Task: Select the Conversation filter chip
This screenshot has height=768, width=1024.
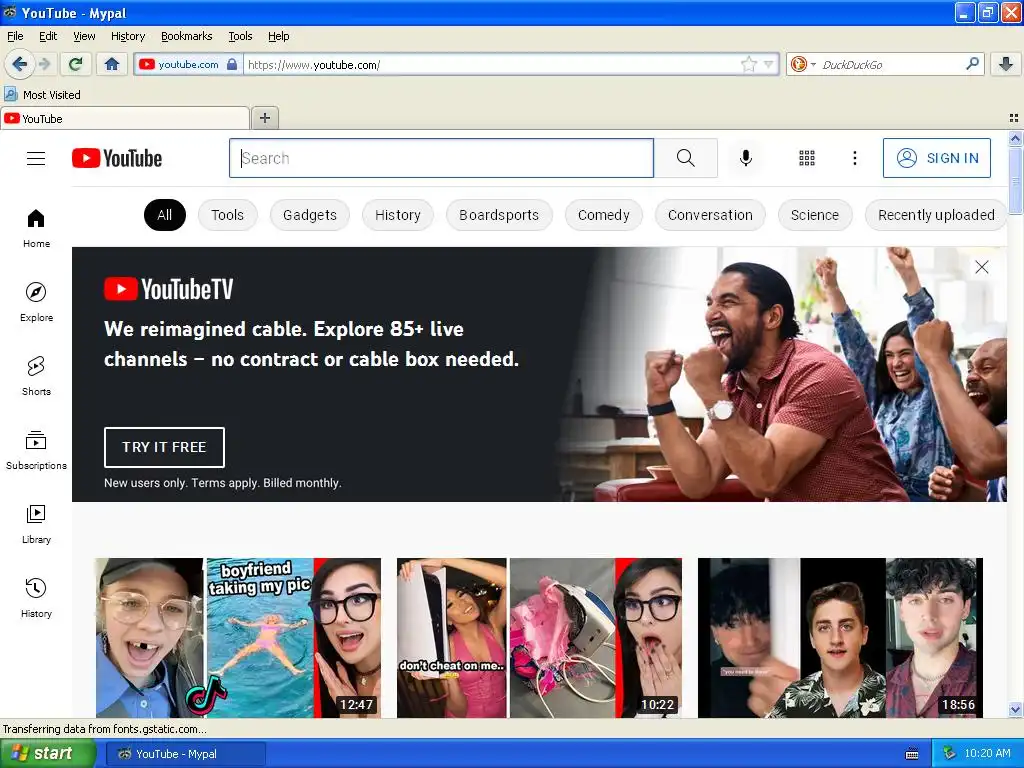Action: 710,215
